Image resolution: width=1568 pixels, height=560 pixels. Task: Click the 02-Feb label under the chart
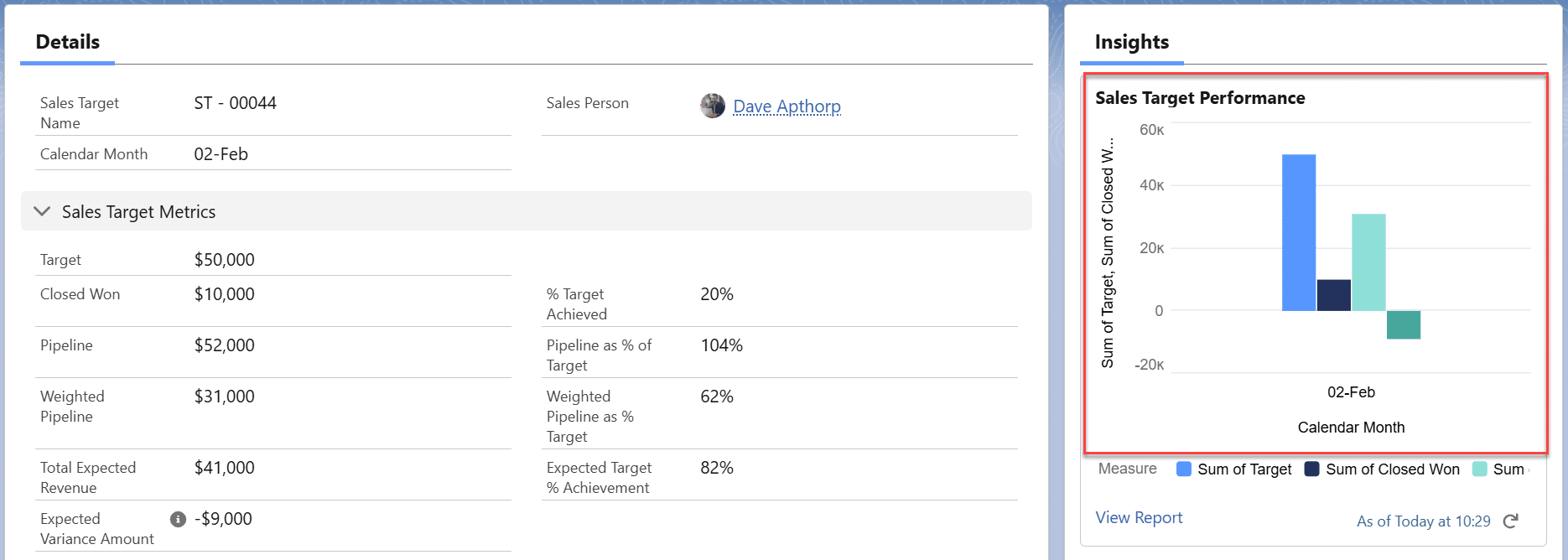pyautogui.click(x=1351, y=392)
